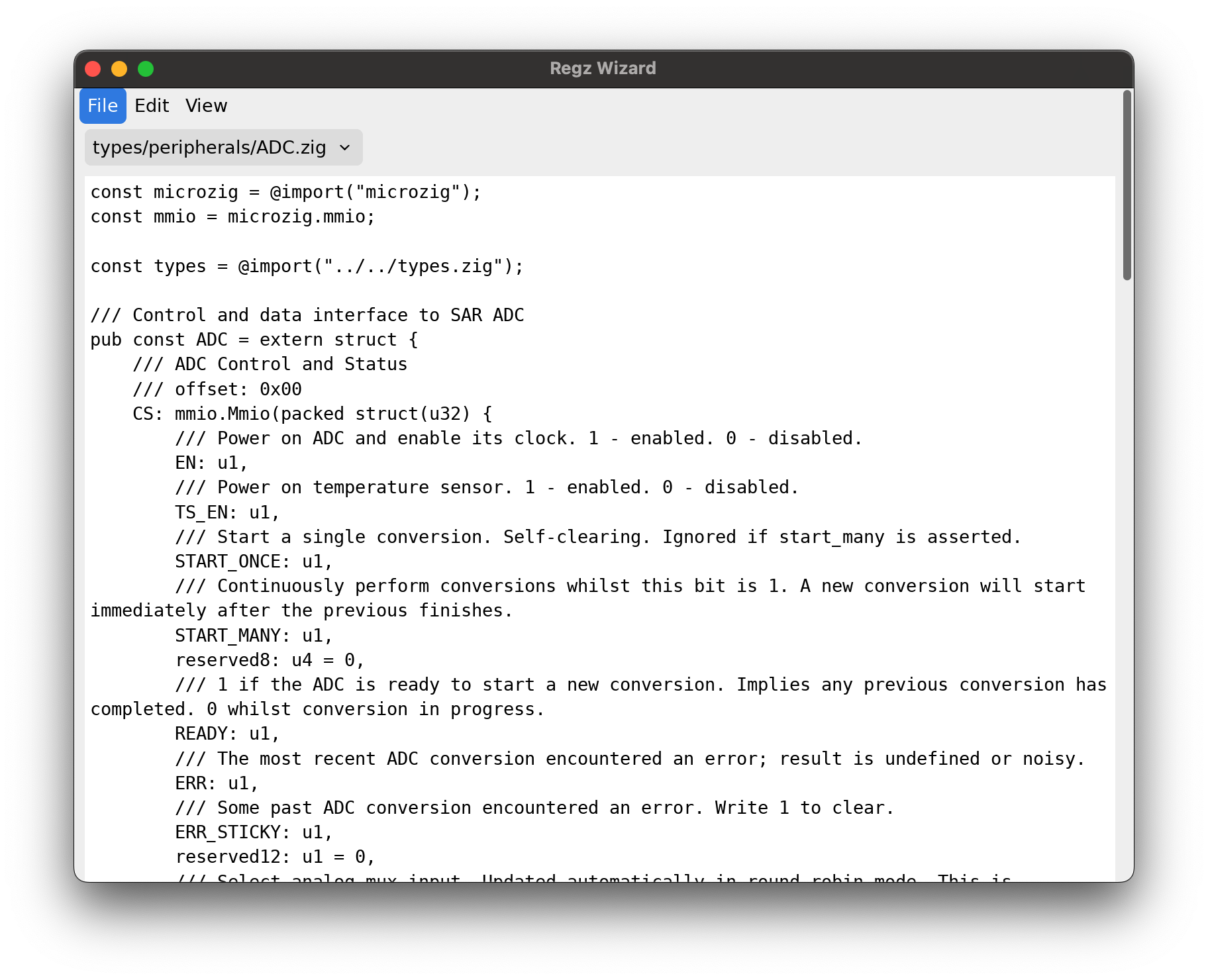Click the 'START_MANY: u1,' field line

click(254, 636)
